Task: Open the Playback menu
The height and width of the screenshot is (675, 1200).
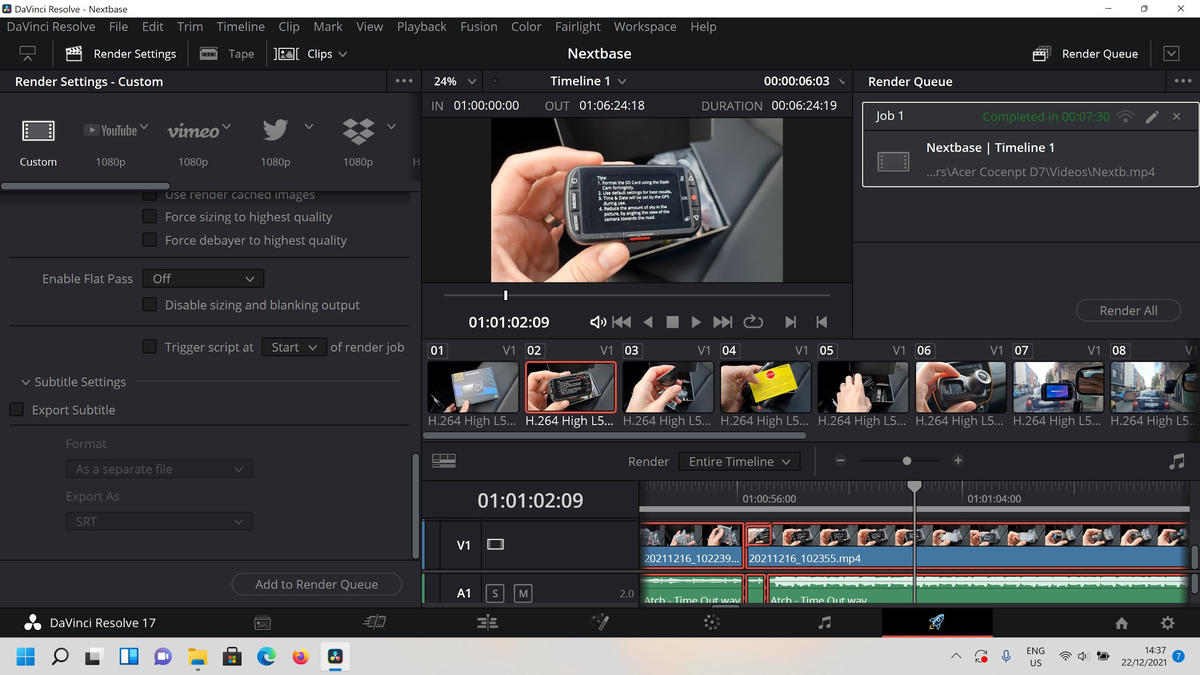Action: point(422,27)
